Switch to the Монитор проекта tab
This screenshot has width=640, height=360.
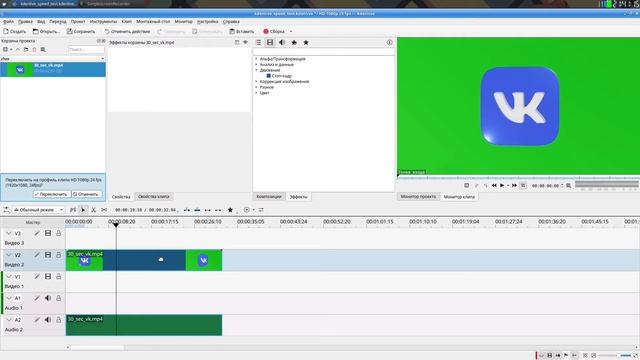(418, 197)
